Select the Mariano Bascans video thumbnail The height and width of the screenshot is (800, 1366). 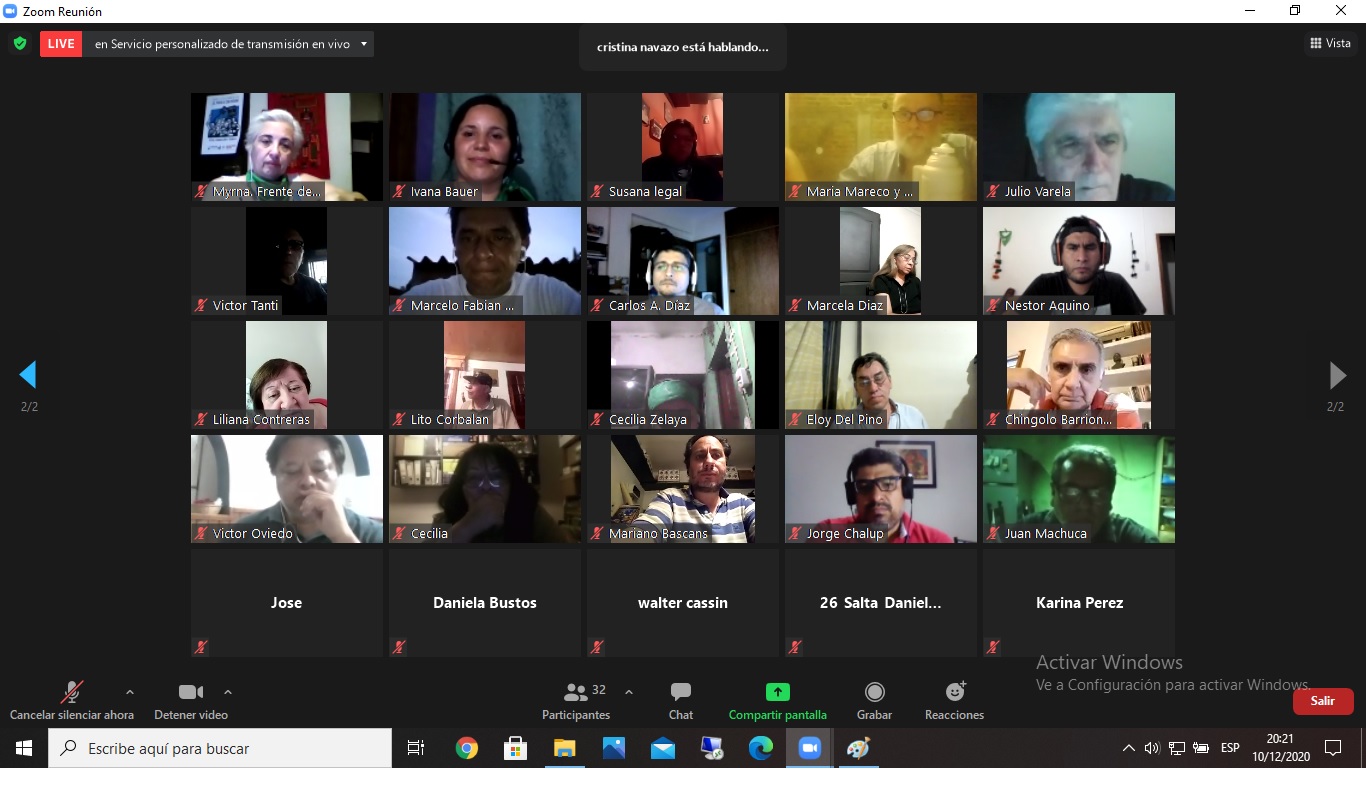683,488
